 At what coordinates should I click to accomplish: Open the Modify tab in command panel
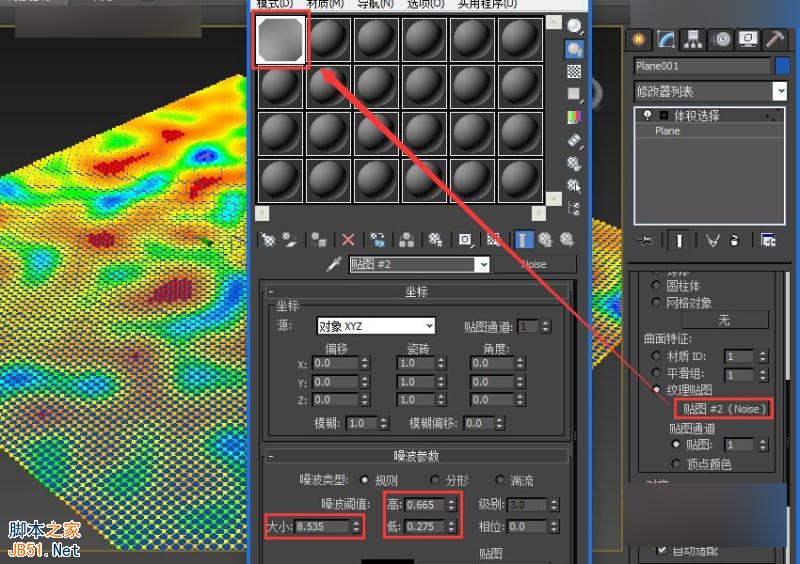coord(666,39)
